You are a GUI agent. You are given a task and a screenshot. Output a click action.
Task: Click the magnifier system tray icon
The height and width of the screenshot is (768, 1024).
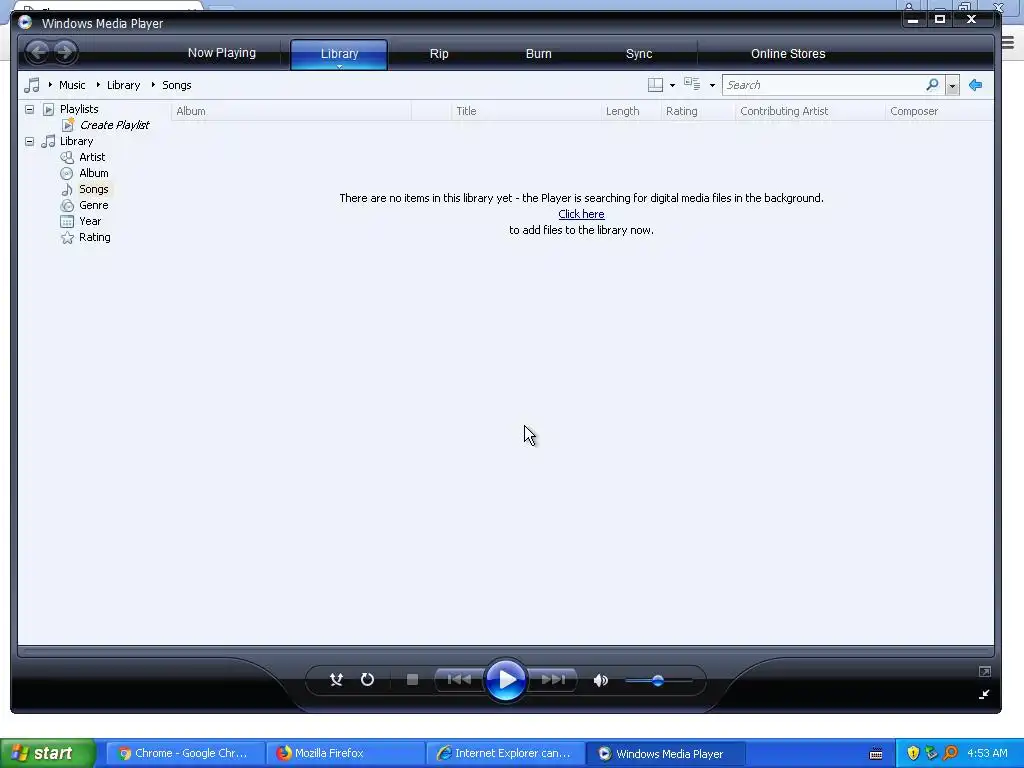(951, 753)
